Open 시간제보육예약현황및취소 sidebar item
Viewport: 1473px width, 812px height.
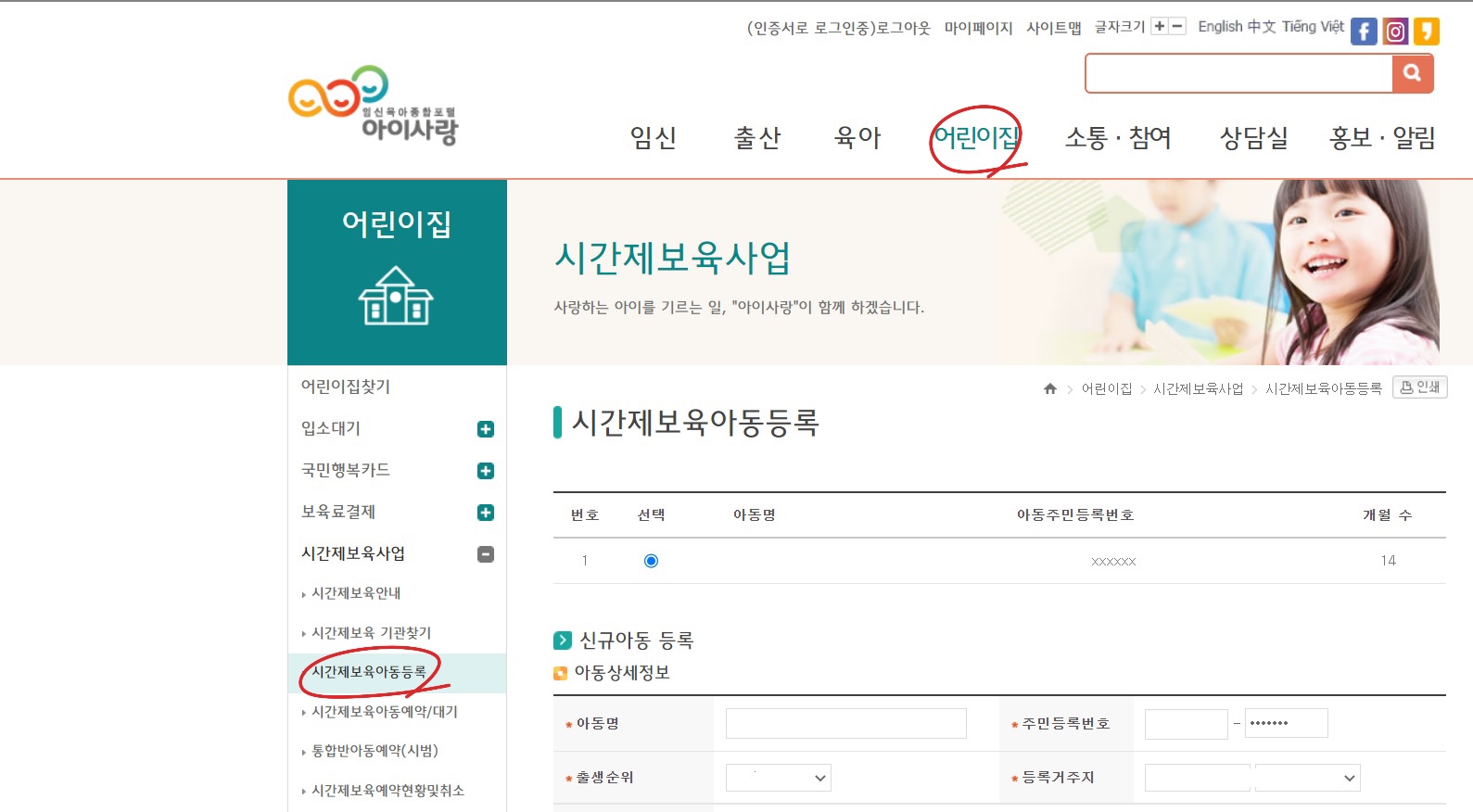coord(387,791)
